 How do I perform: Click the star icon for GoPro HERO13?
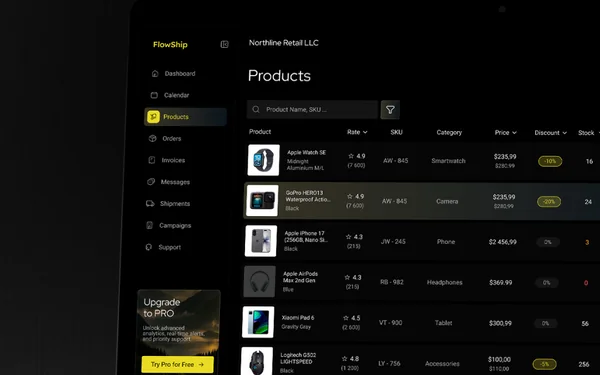point(350,196)
